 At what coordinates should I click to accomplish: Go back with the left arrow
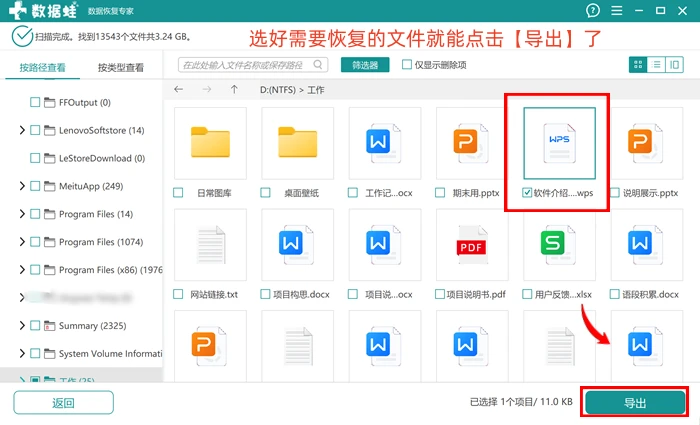coord(179,89)
